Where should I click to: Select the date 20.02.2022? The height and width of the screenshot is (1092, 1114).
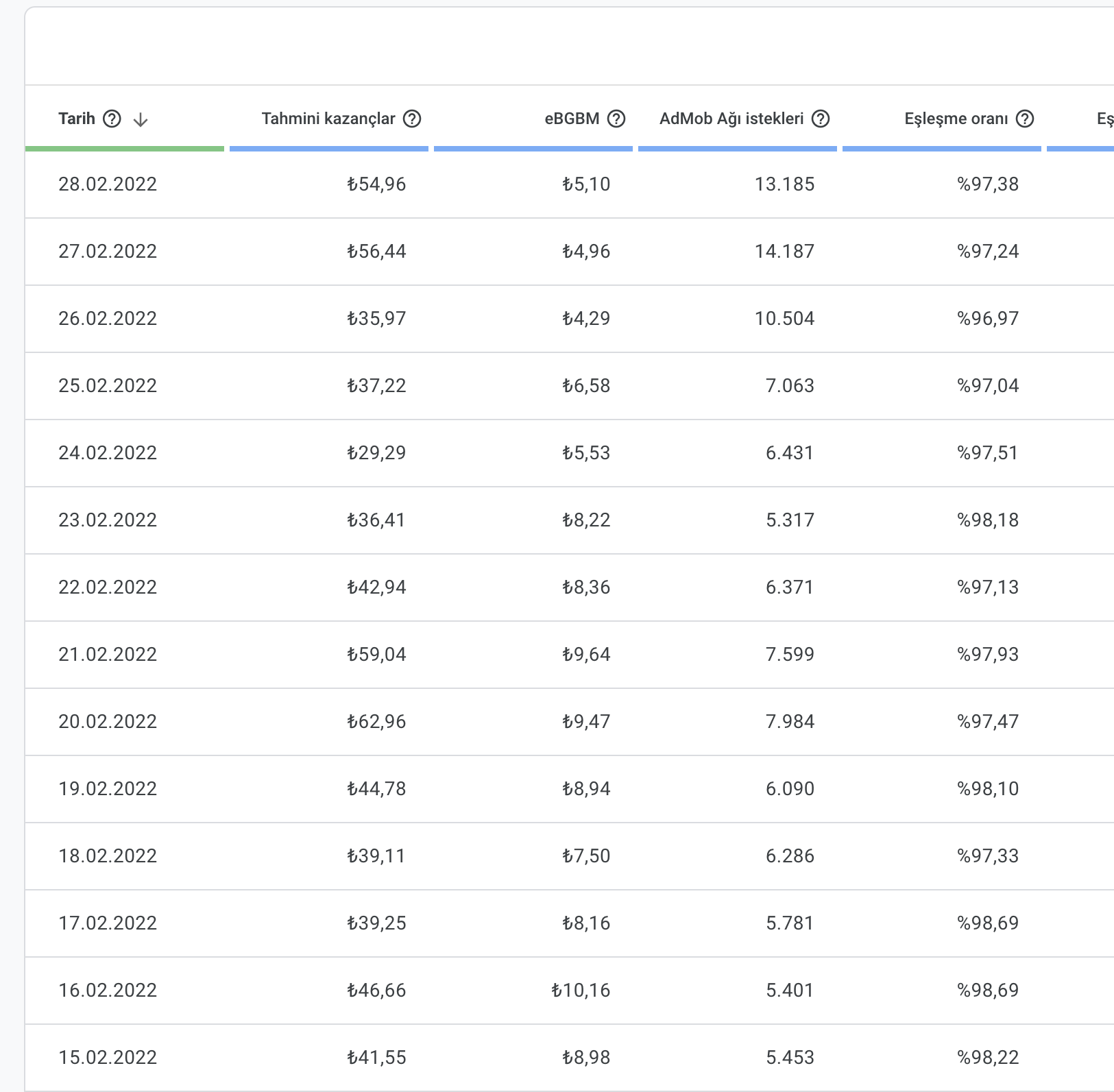[108, 722]
